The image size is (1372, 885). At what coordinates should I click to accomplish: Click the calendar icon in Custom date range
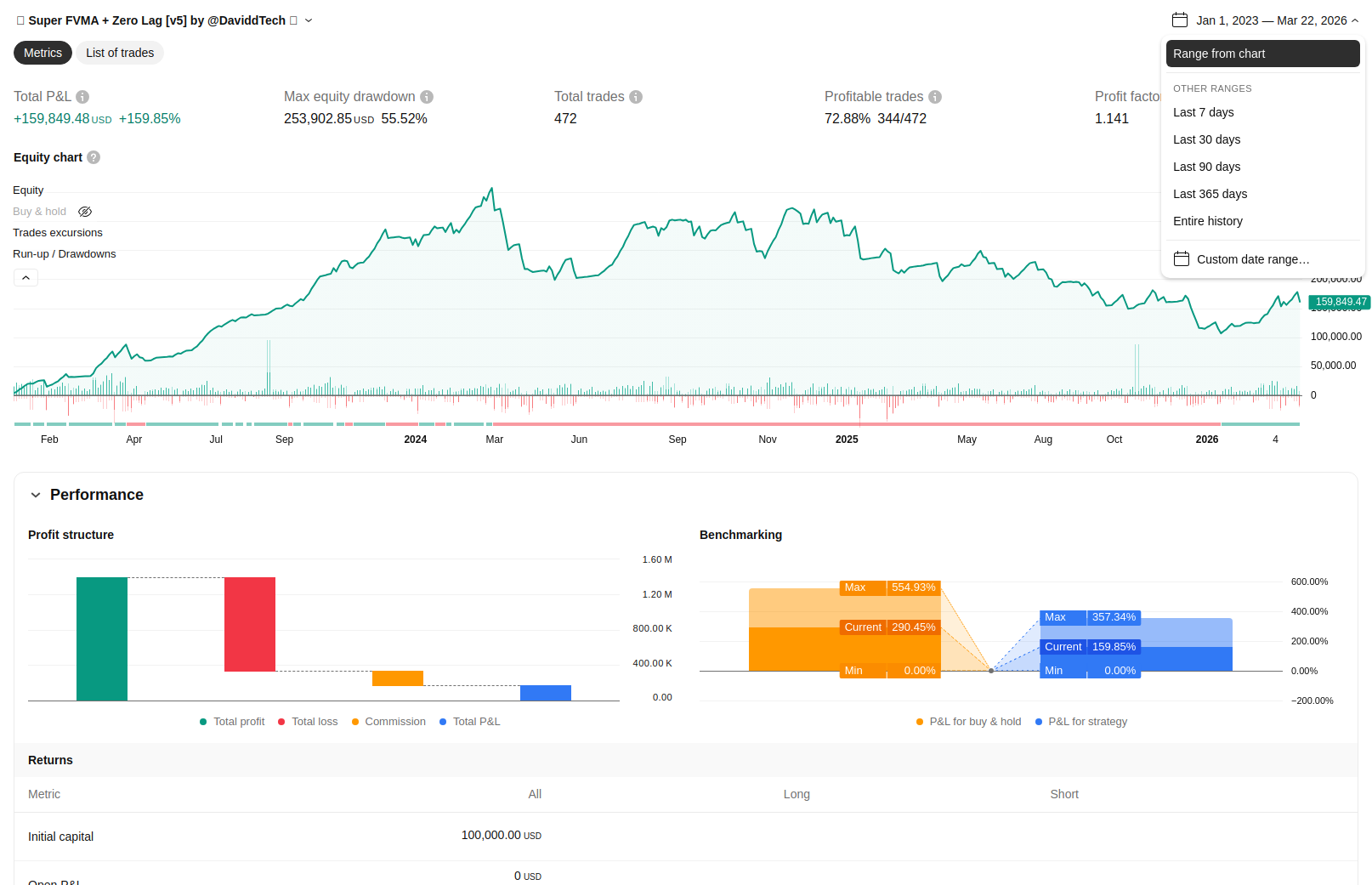[x=1182, y=259]
